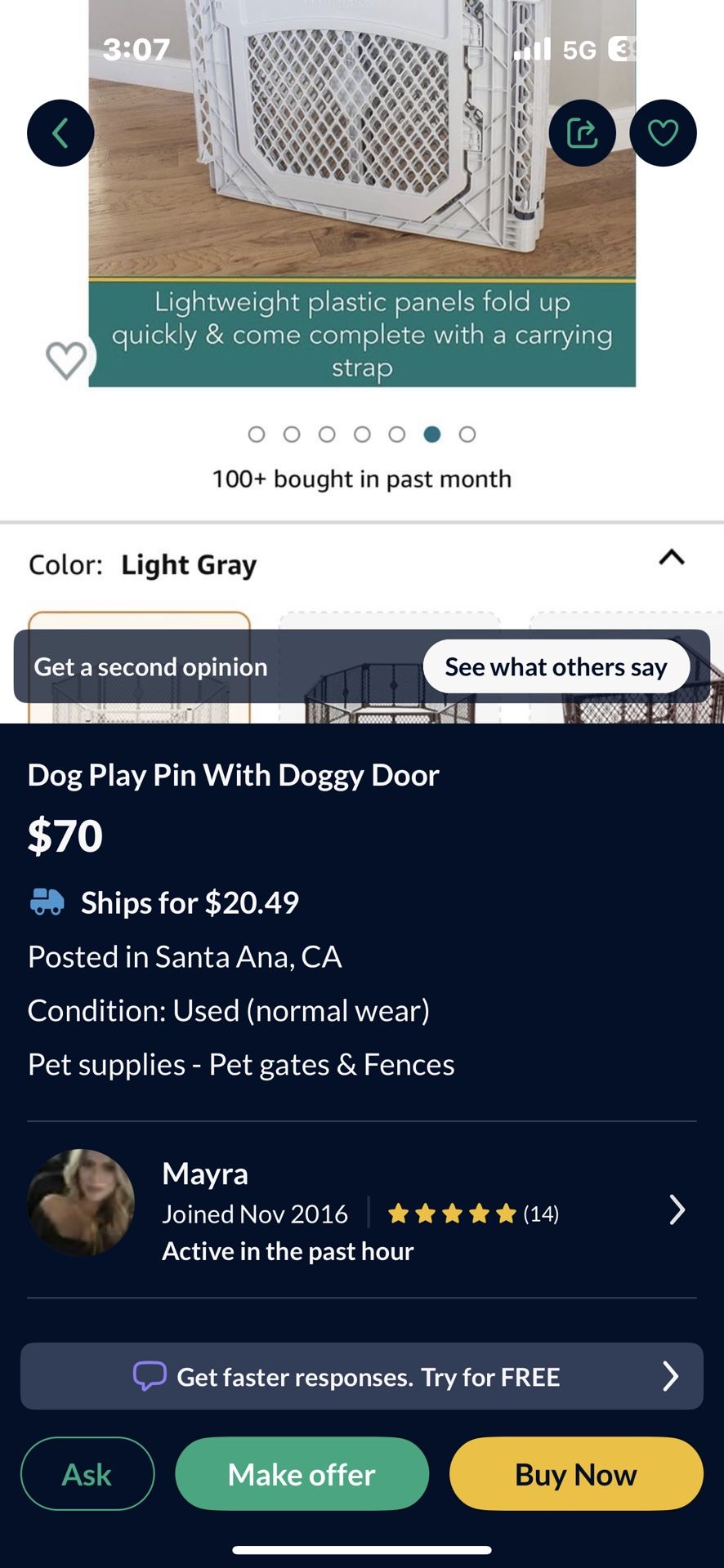
Task: Open Get faster responses chevron
Action: [x=670, y=1376]
